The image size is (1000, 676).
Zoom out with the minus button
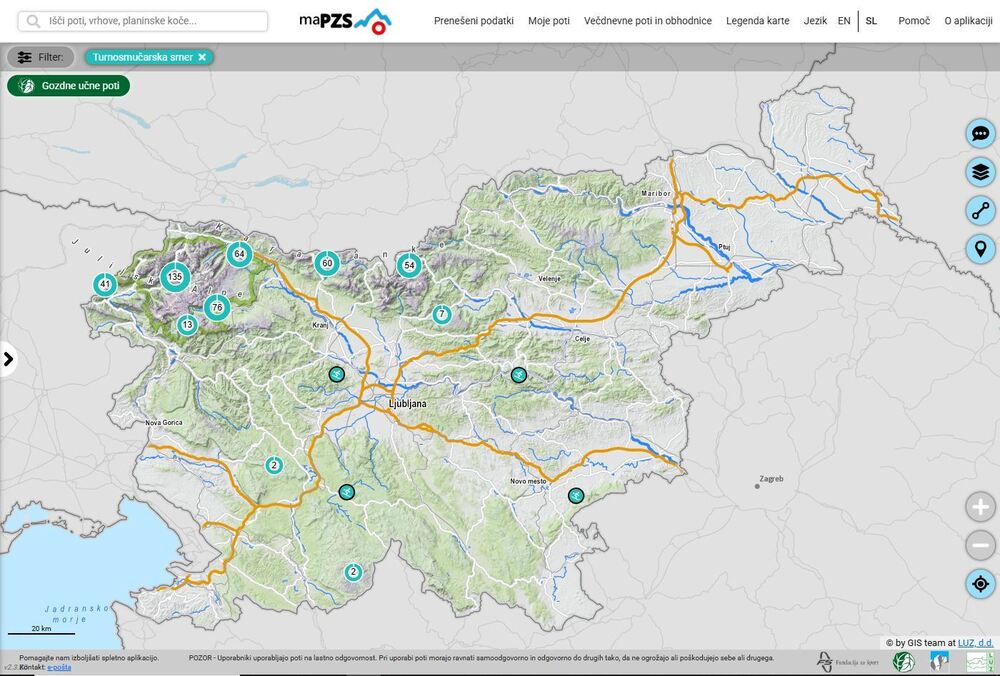980,546
